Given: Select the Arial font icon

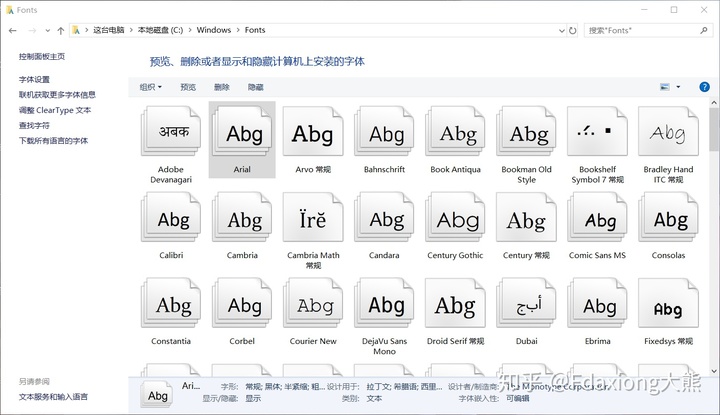Looking at the screenshot, I should click(242, 131).
